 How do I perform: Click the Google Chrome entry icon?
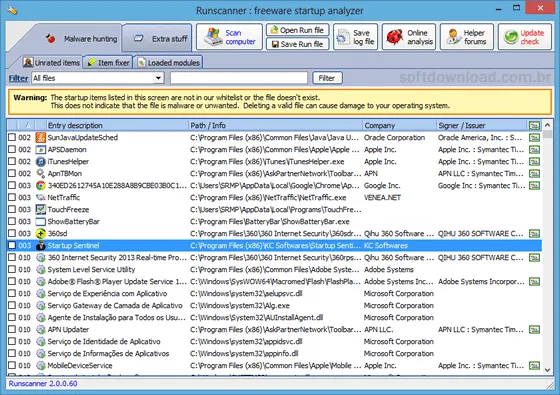pos(41,186)
